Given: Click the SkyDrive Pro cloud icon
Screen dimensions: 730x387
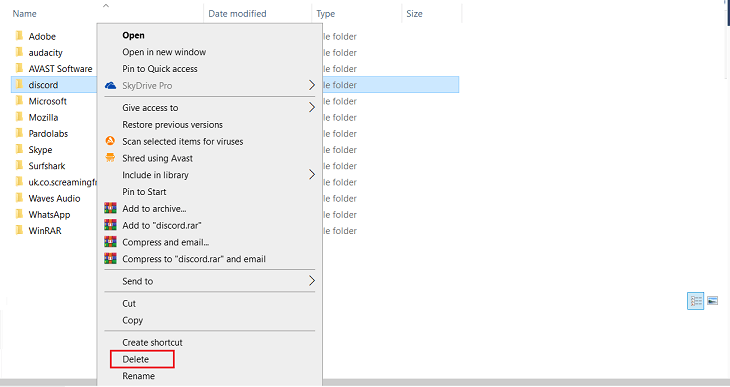Looking at the screenshot, I should (110, 86).
